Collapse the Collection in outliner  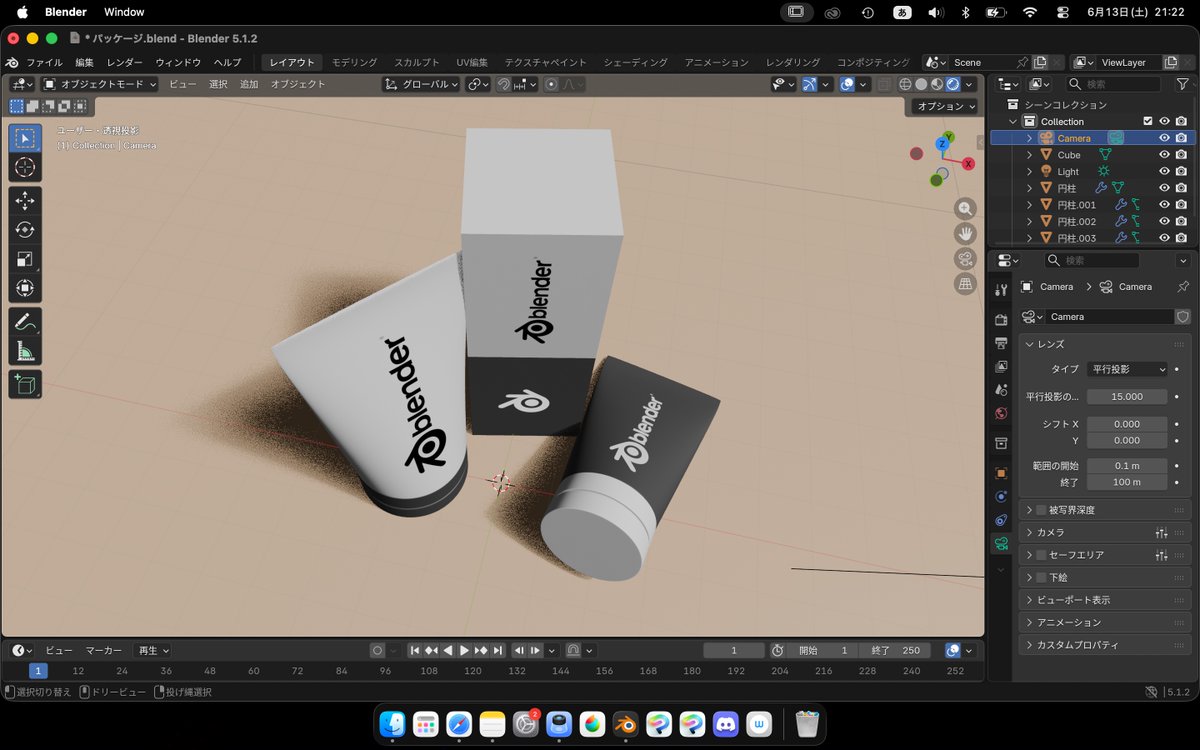(x=1013, y=121)
